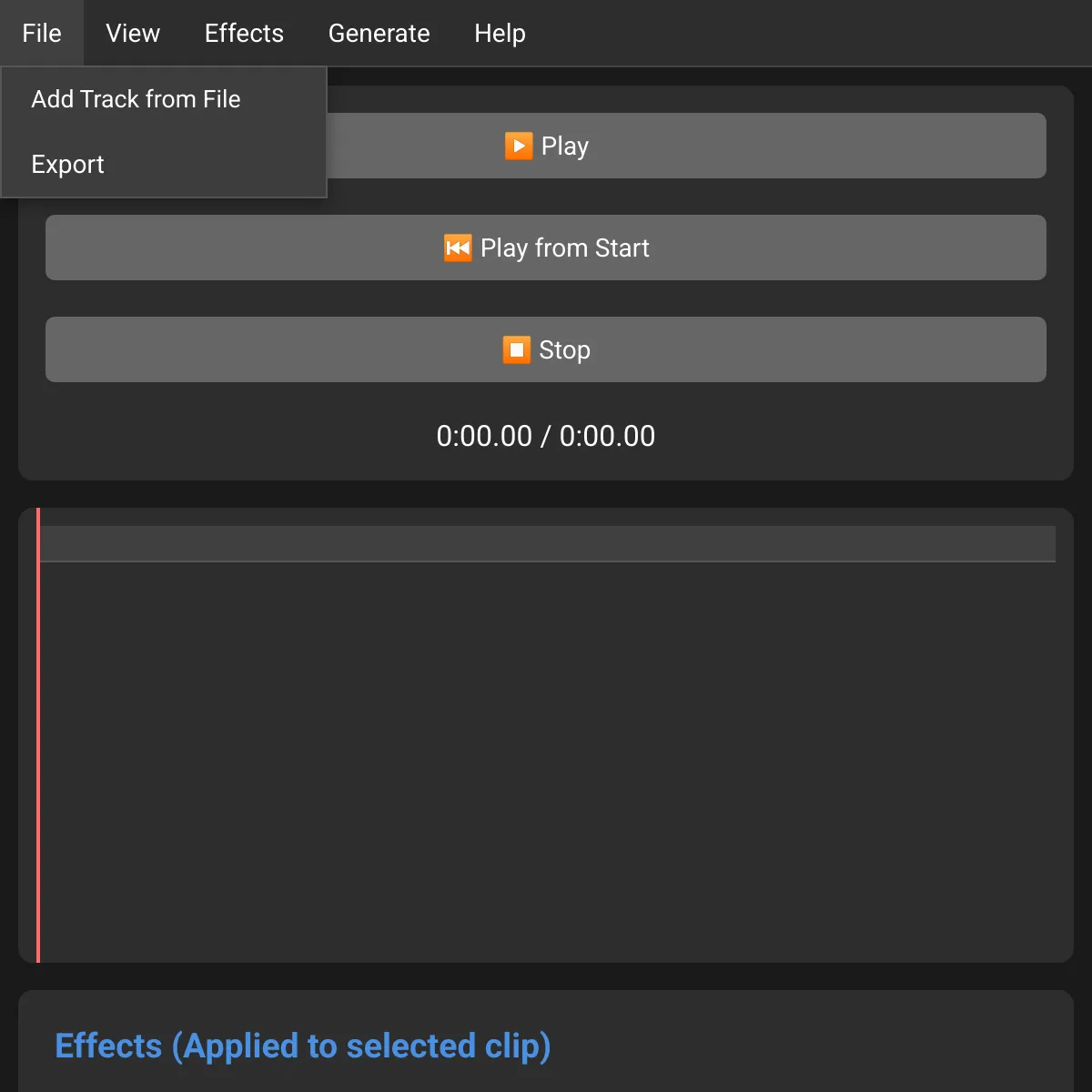This screenshot has width=1092, height=1092.
Task: Choose Add Track from File
Action: pos(136,99)
